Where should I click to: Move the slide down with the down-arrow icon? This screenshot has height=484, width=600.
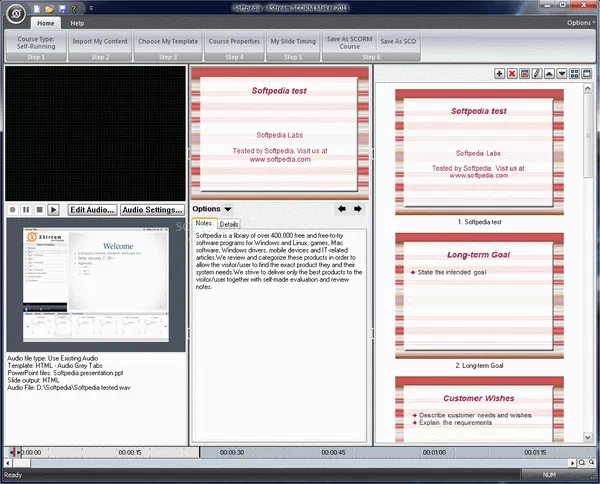(x=562, y=73)
